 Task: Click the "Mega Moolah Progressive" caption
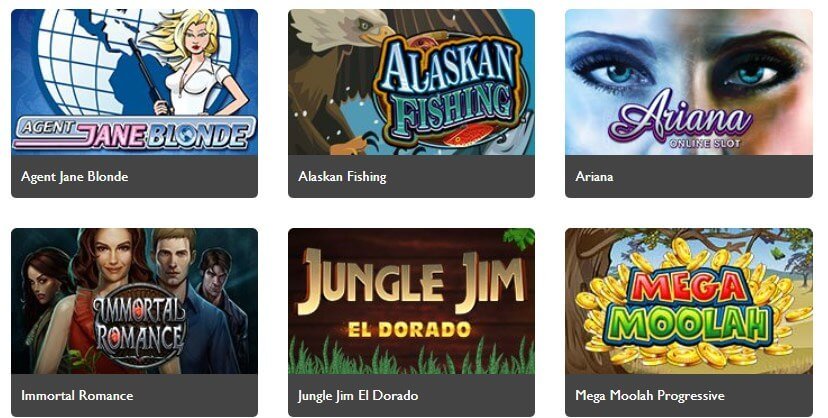650,396
